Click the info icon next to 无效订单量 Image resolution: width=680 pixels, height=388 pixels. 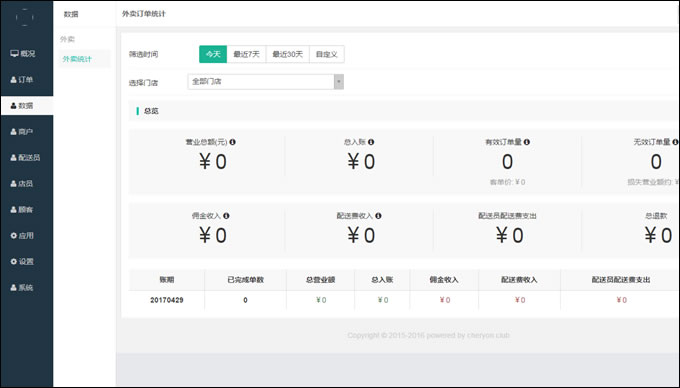coord(675,142)
